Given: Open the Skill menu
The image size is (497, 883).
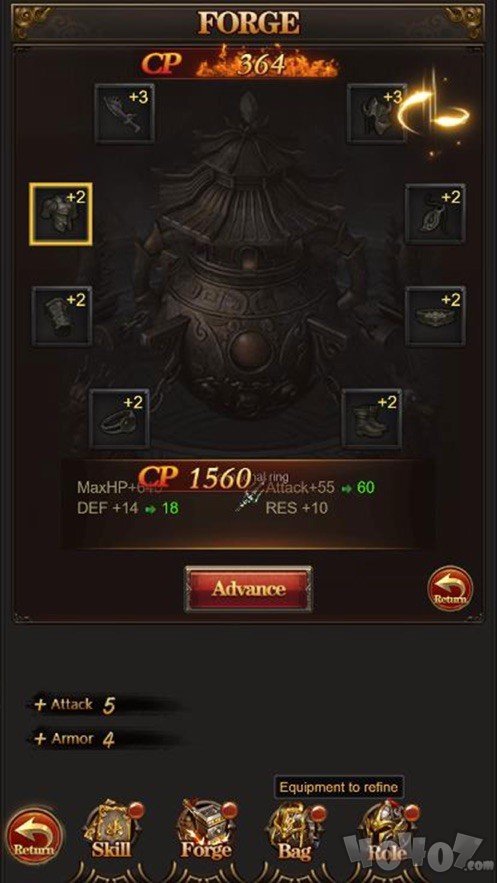Looking at the screenshot, I should [113, 831].
